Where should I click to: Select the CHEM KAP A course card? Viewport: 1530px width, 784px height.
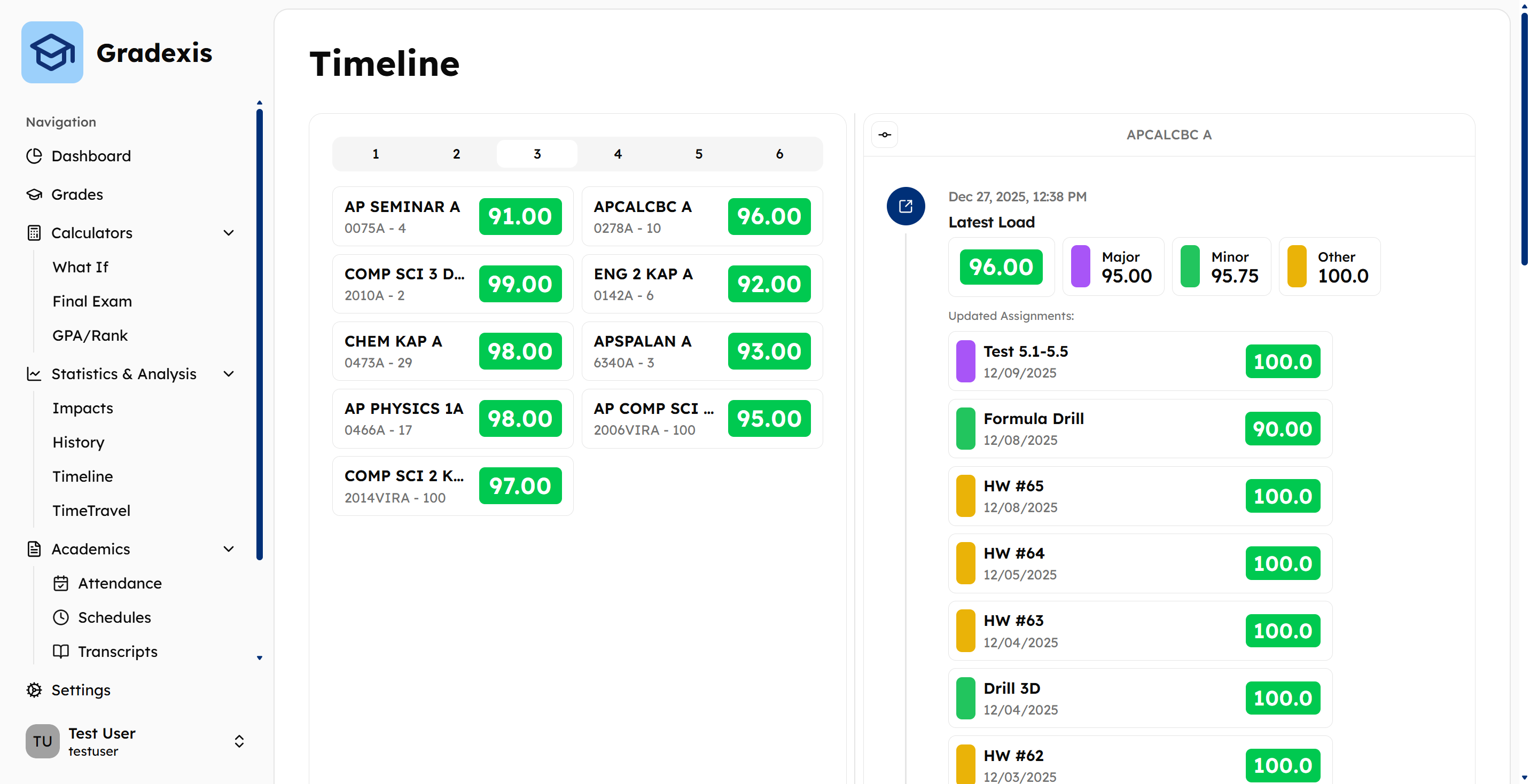tap(453, 351)
